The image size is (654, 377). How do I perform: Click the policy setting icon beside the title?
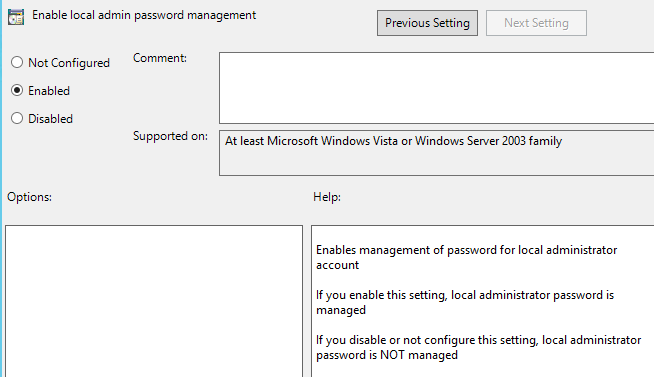click(16, 17)
